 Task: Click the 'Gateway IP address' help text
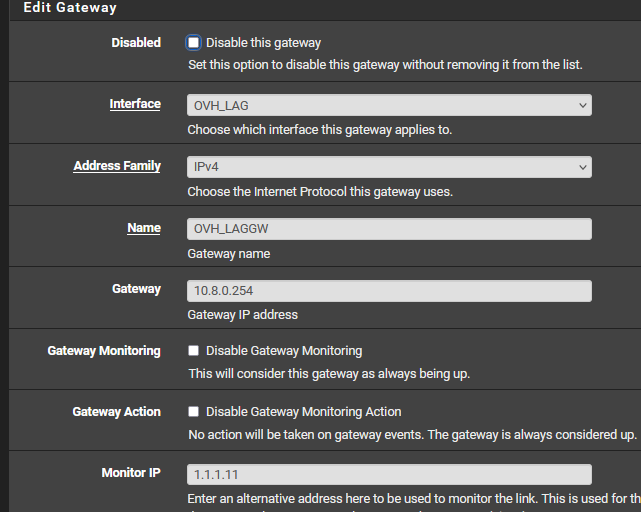[243, 314]
